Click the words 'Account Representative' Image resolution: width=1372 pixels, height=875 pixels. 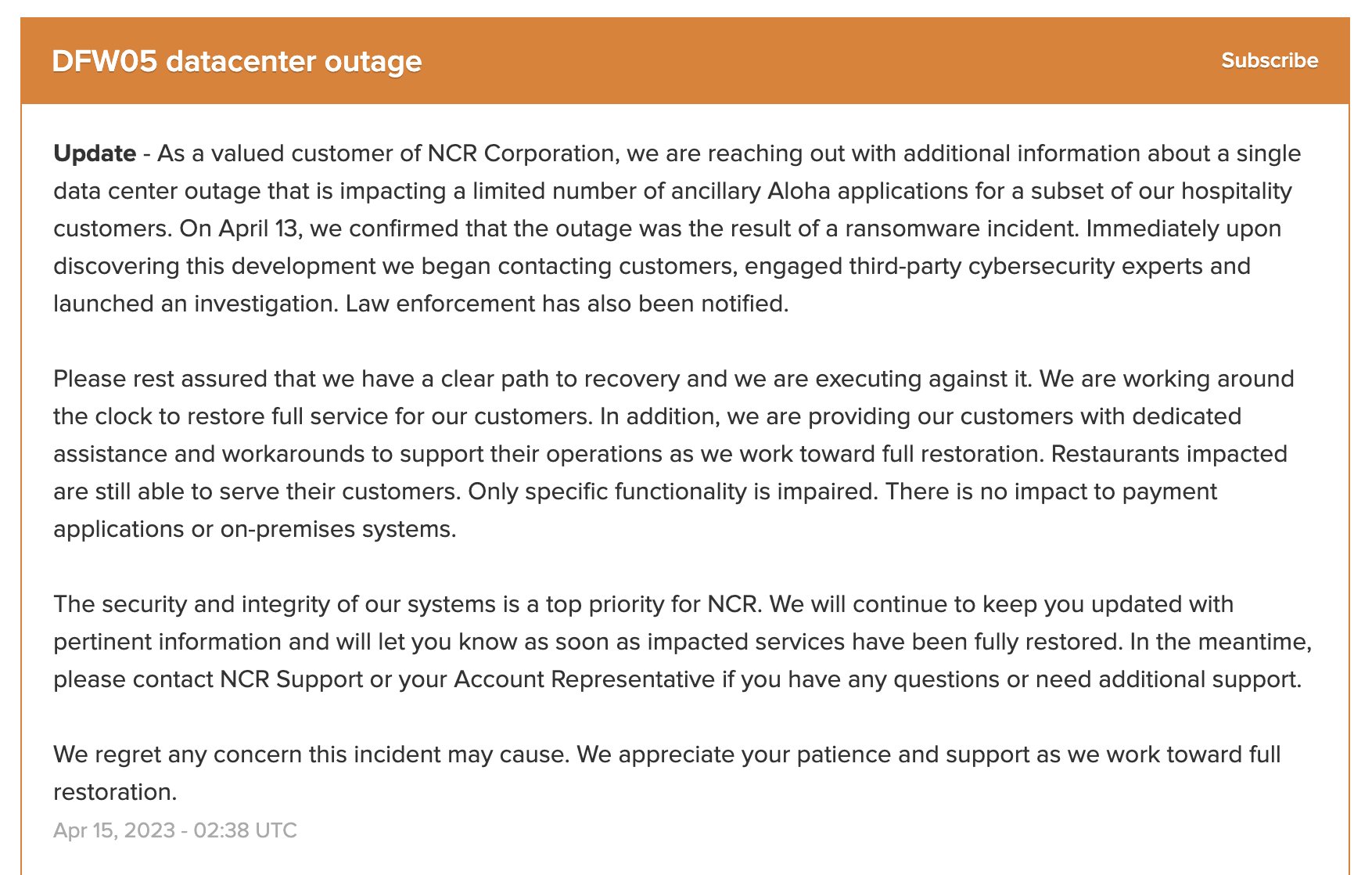point(584,679)
